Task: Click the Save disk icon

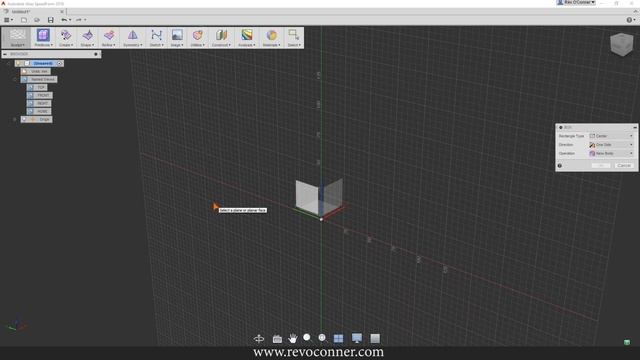Action: point(51,20)
